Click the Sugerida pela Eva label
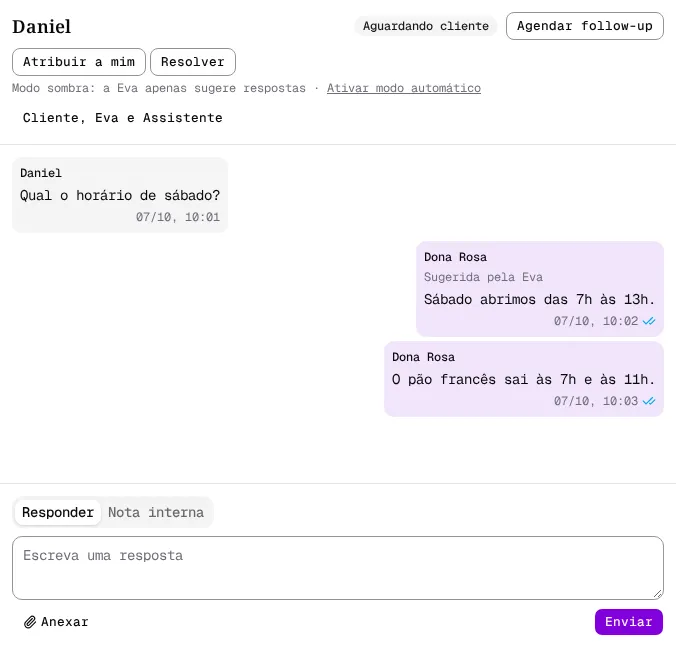This screenshot has width=676, height=648. click(483, 277)
